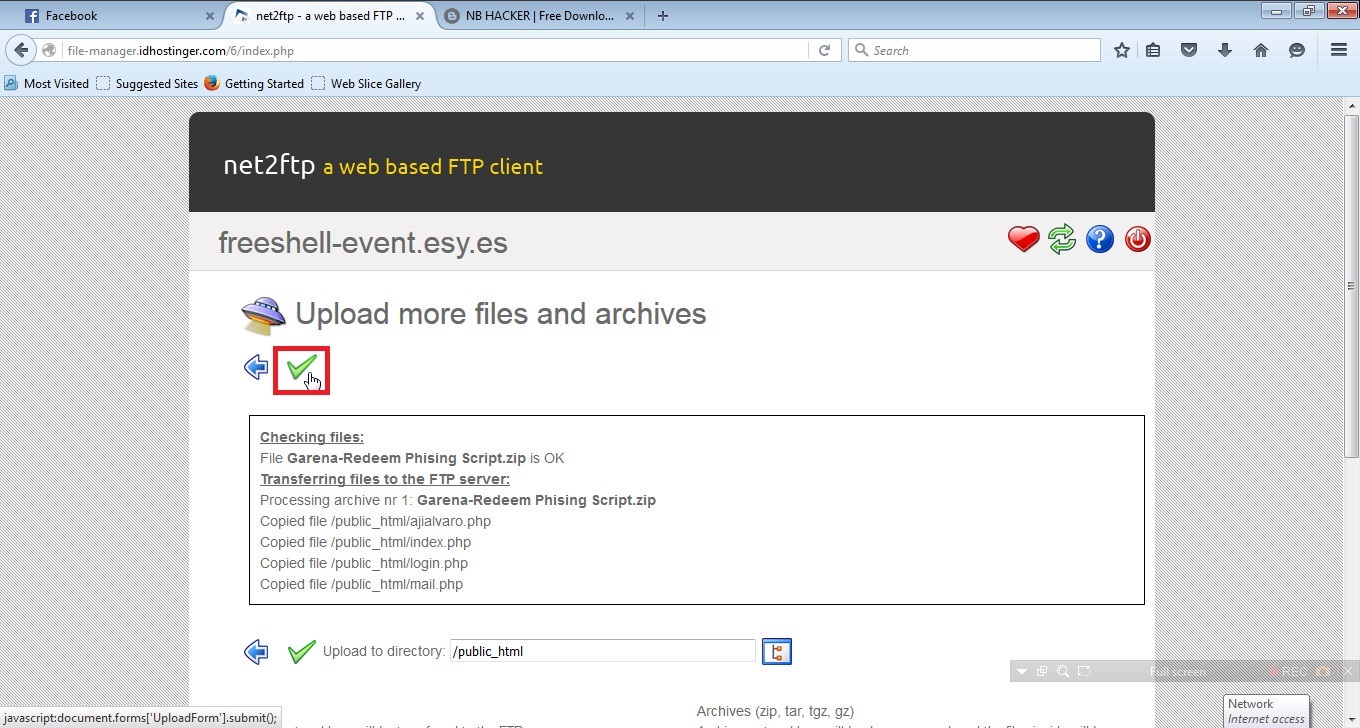Reload the current page

(824, 50)
